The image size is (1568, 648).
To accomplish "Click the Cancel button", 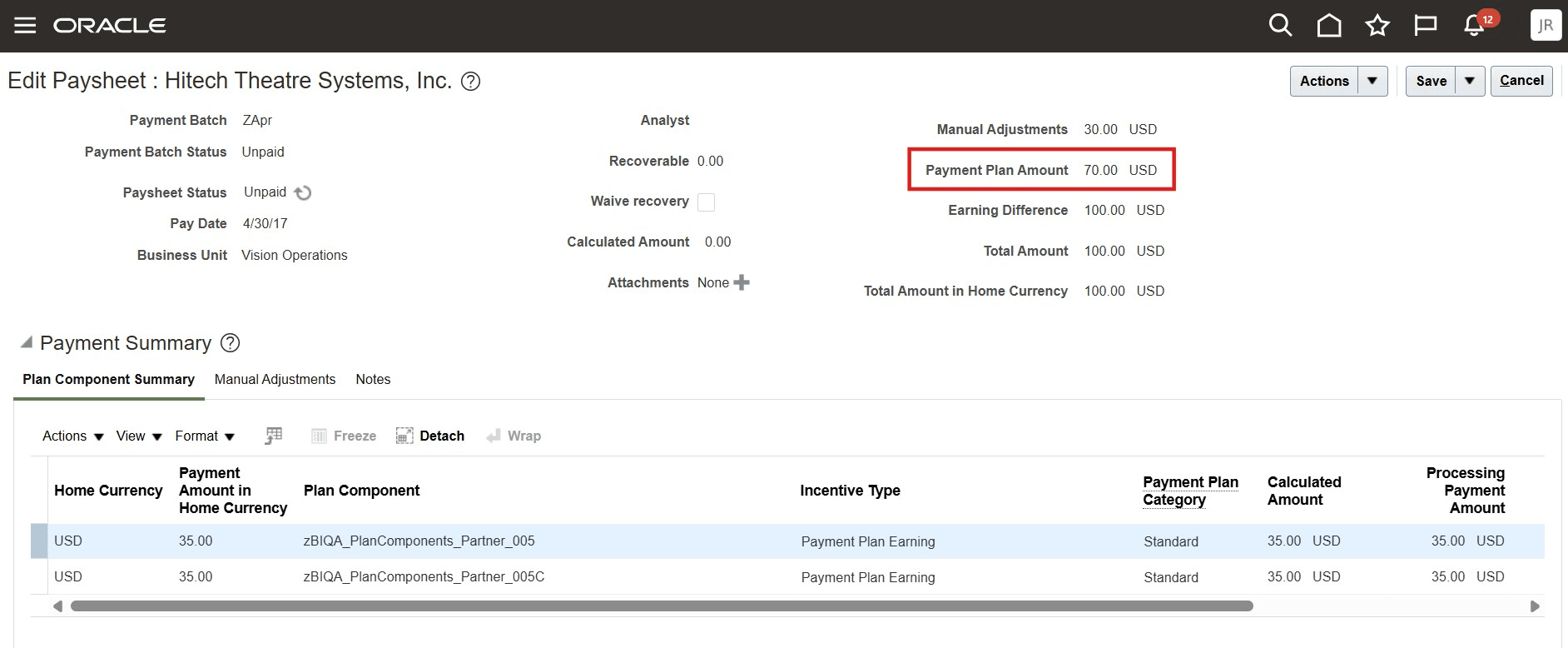I will 1521,81.
